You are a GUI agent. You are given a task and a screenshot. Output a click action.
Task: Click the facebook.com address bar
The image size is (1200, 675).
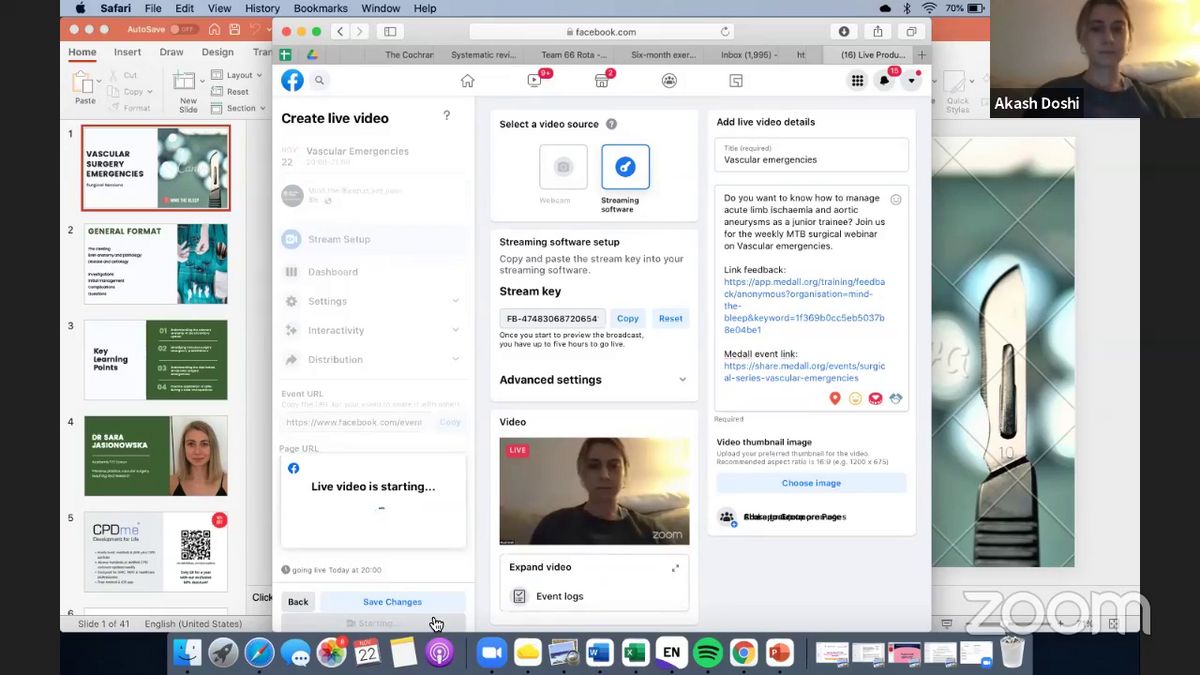point(602,32)
